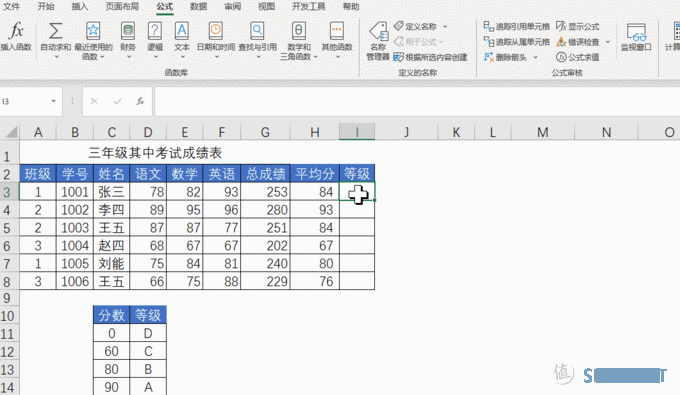Image resolution: width=680 pixels, height=395 pixels.
Task: Click Error Checking (错误检查)
Action: (x=578, y=42)
